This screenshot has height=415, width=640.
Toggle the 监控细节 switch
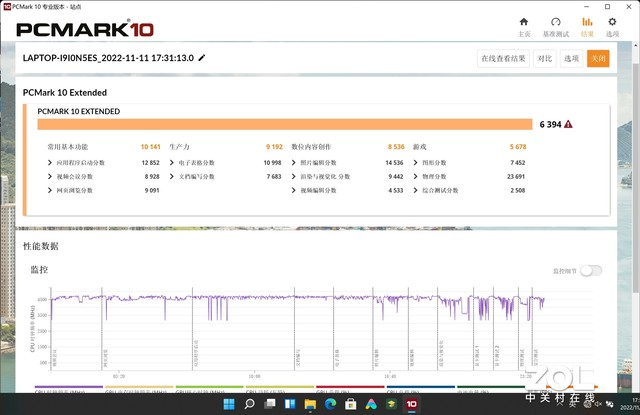tap(591, 271)
